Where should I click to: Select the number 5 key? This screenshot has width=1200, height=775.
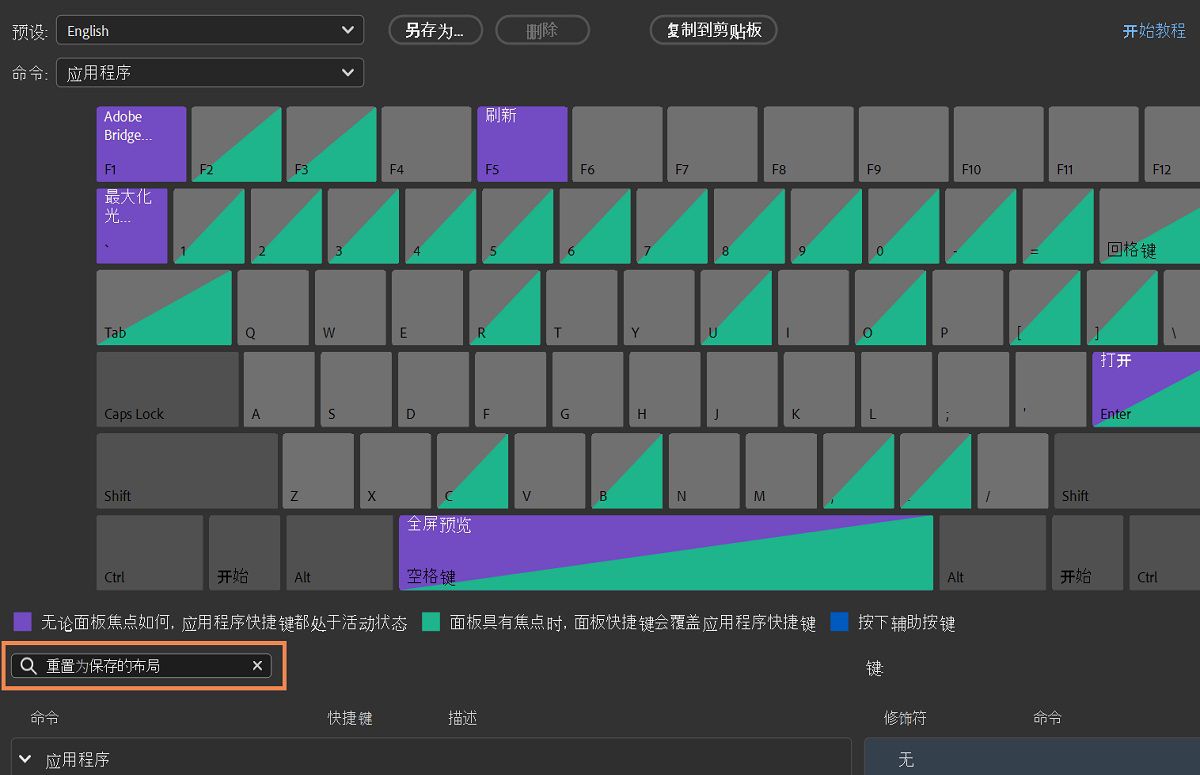517,226
